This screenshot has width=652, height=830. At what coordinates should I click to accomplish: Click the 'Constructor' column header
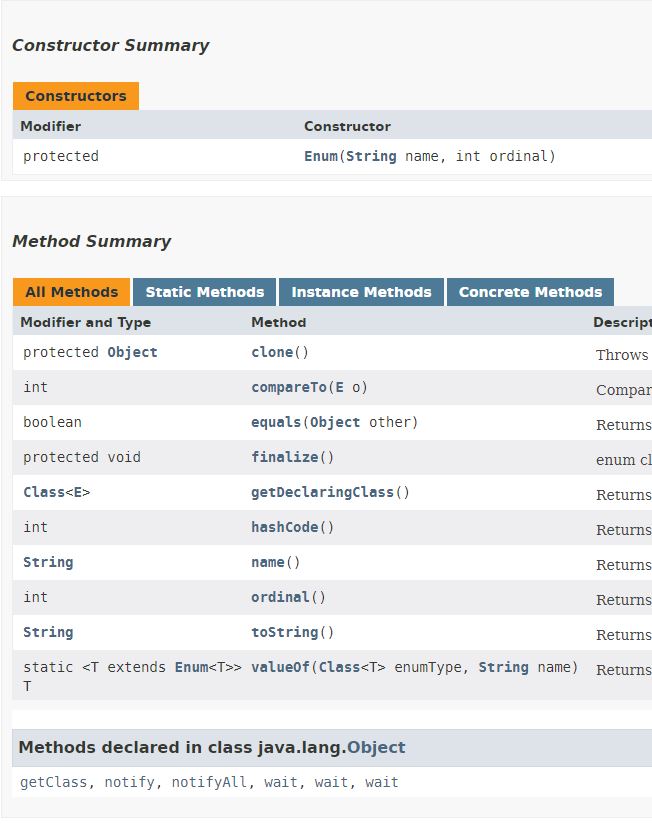(x=347, y=126)
